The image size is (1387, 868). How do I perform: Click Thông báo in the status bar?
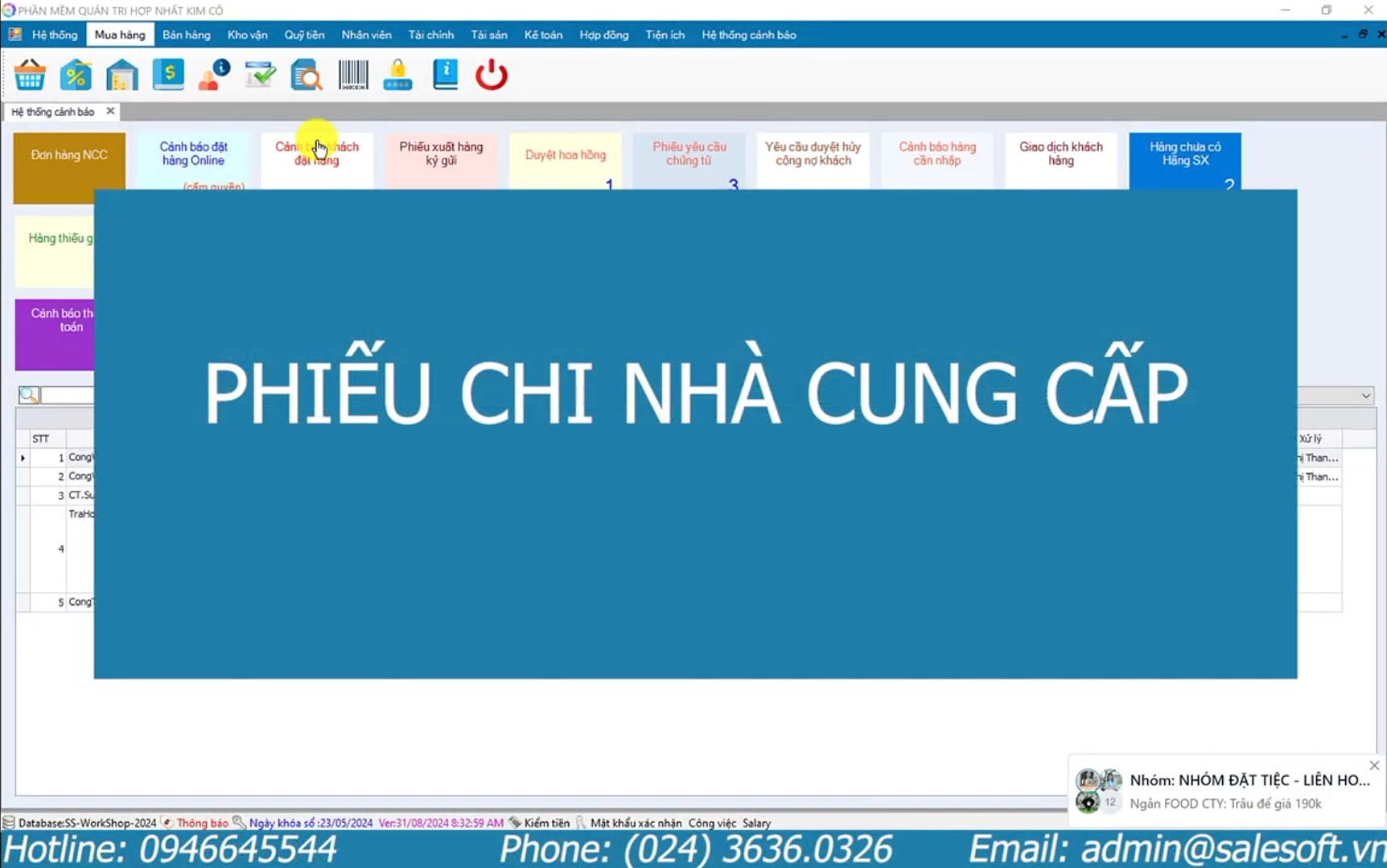coord(202,823)
